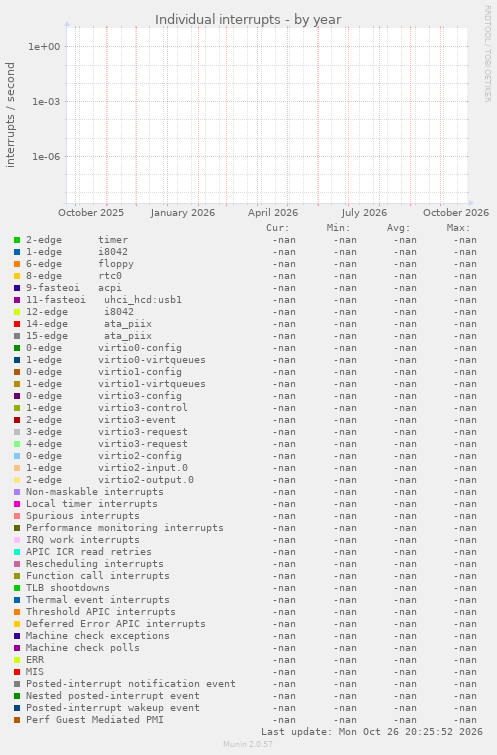Click the 4-edge virtio3-request legend label

(x=107, y=444)
